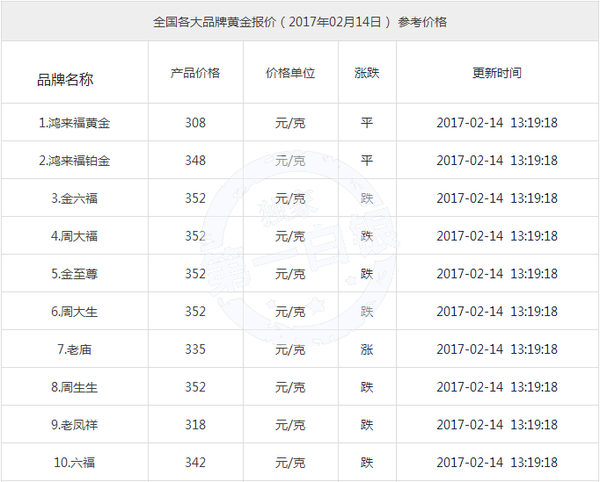Click '跌' status in 周生生 row
The width and height of the screenshot is (600, 482).
367,387
